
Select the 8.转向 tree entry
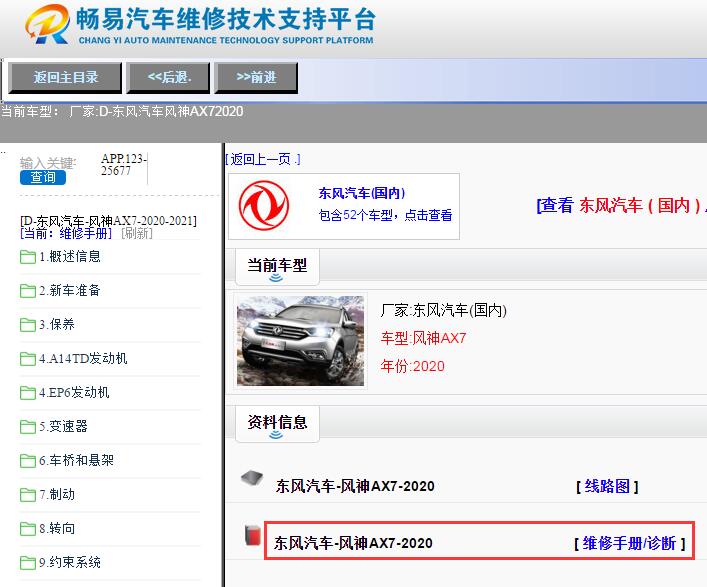click(x=57, y=528)
